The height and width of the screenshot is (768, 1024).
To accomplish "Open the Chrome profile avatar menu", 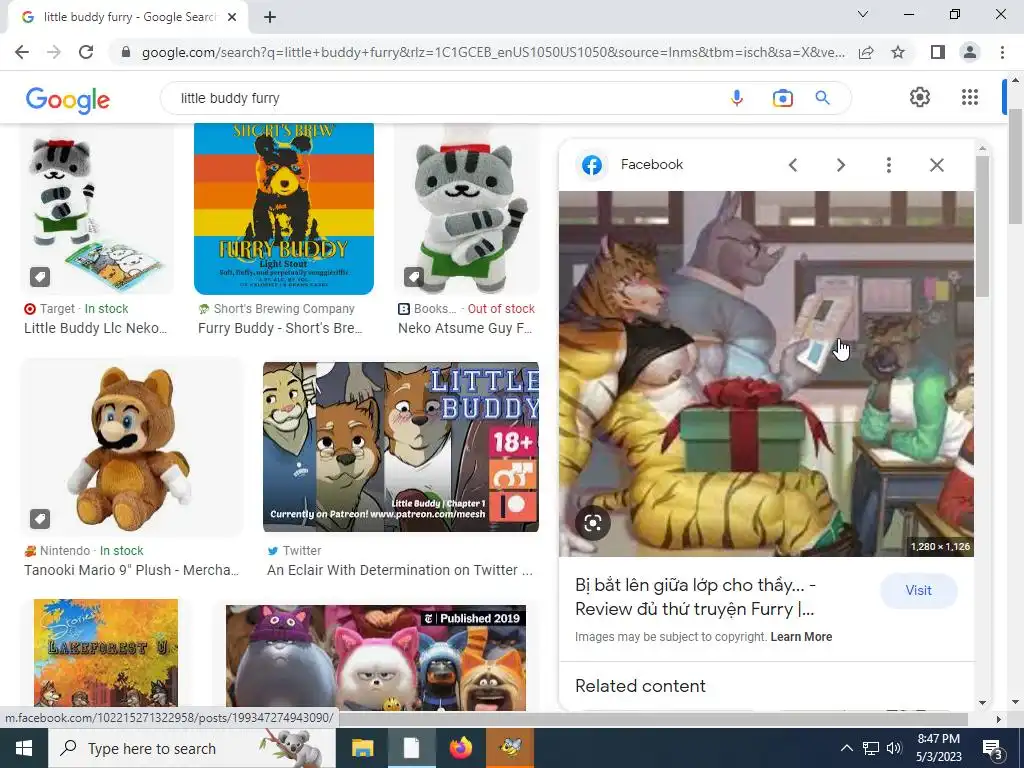I will click(970, 52).
